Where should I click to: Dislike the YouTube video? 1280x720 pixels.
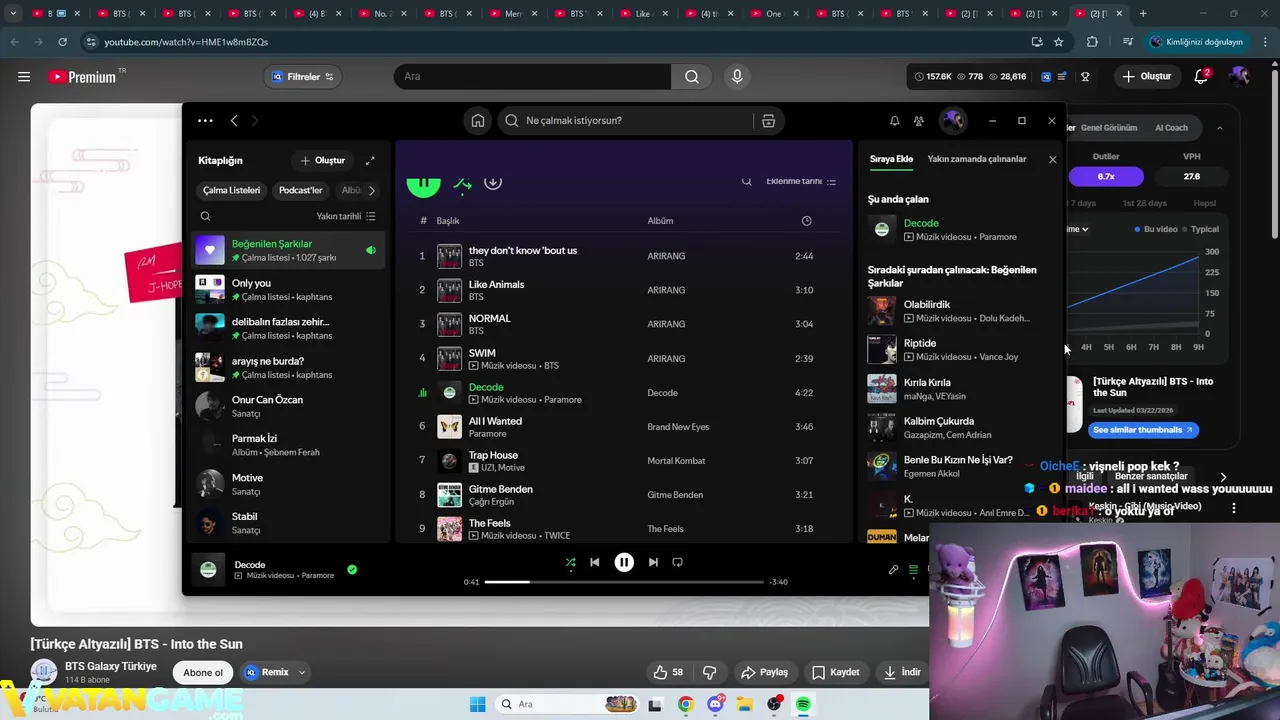tap(709, 672)
